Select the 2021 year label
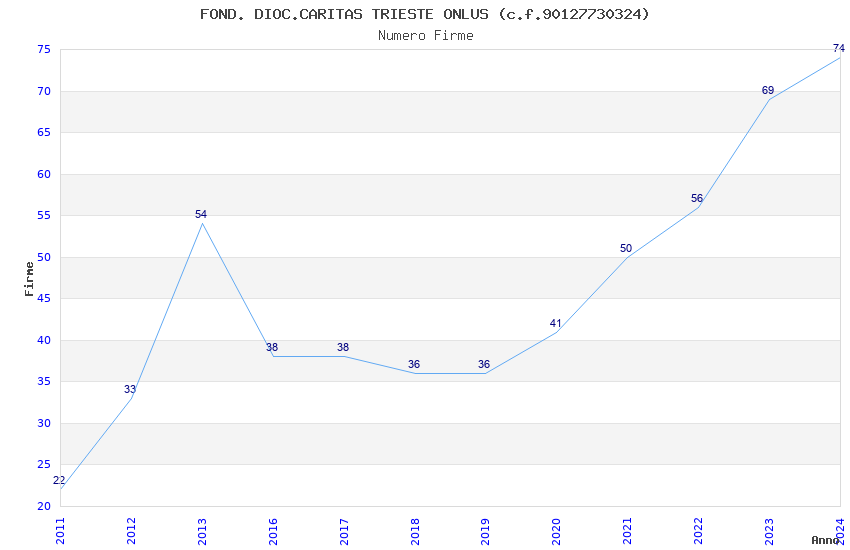Screen dimensions: 850x550 pyautogui.click(x=628, y=531)
